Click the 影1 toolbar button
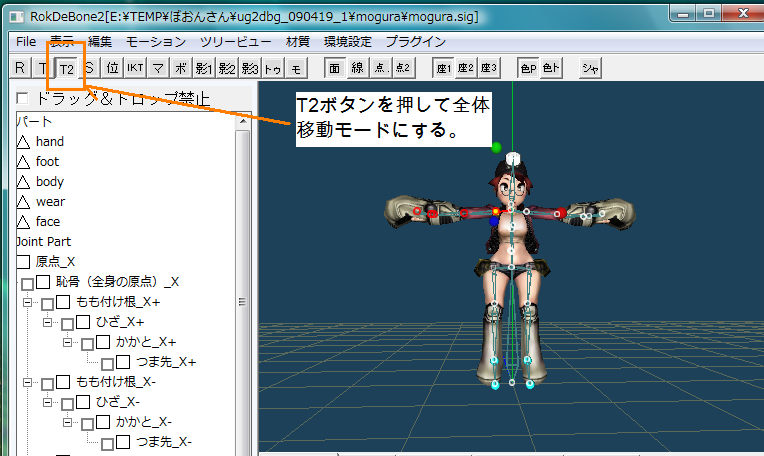 pos(204,68)
